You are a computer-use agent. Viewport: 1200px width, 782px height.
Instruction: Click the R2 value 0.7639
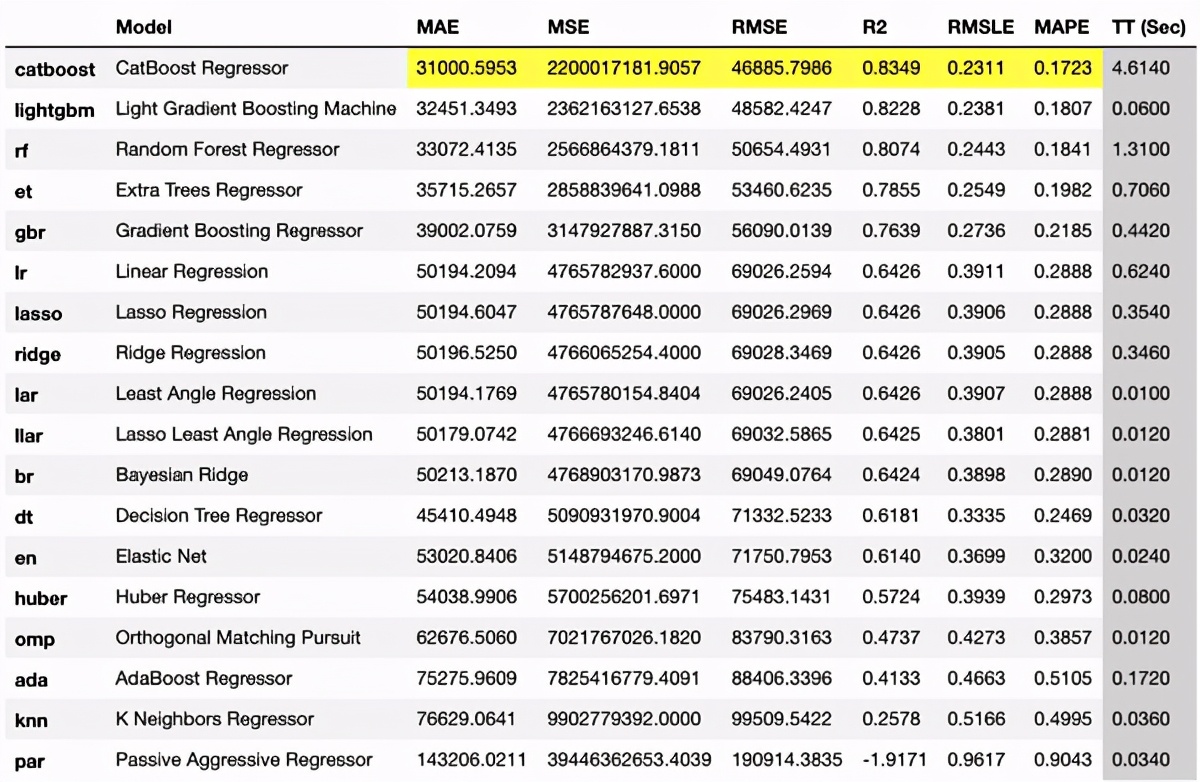(x=890, y=231)
